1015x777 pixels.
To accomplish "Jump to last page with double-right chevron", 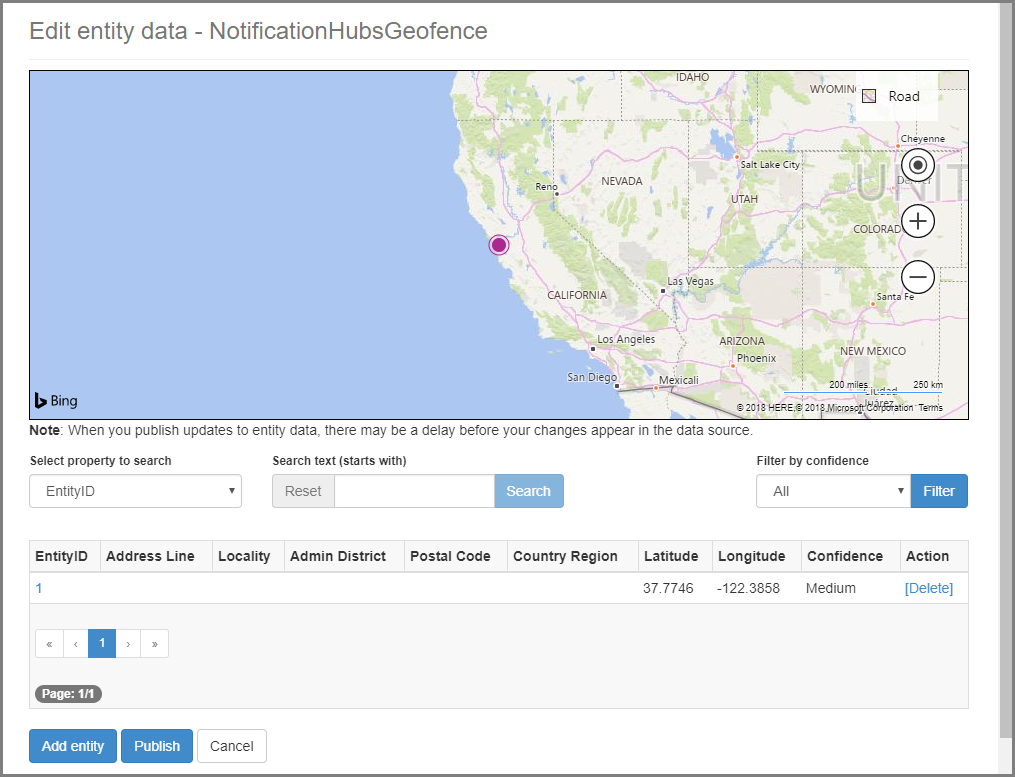I will click(x=154, y=643).
